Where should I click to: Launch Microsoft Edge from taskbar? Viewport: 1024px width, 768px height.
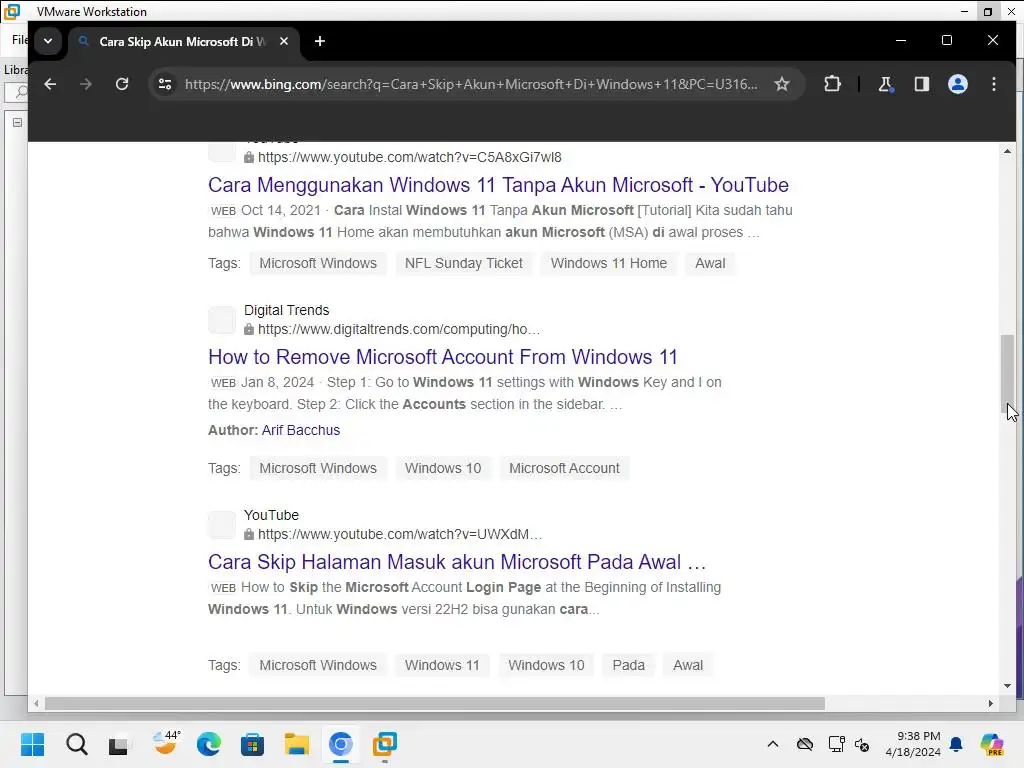208,744
